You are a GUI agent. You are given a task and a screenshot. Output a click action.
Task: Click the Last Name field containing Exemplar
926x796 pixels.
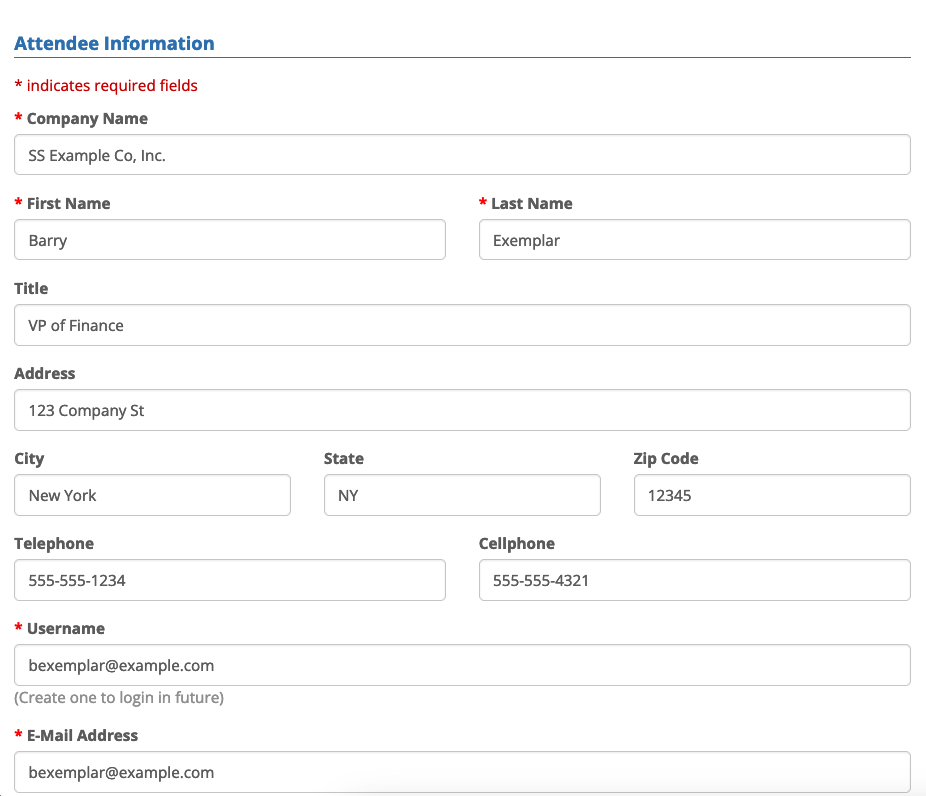[694, 240]
